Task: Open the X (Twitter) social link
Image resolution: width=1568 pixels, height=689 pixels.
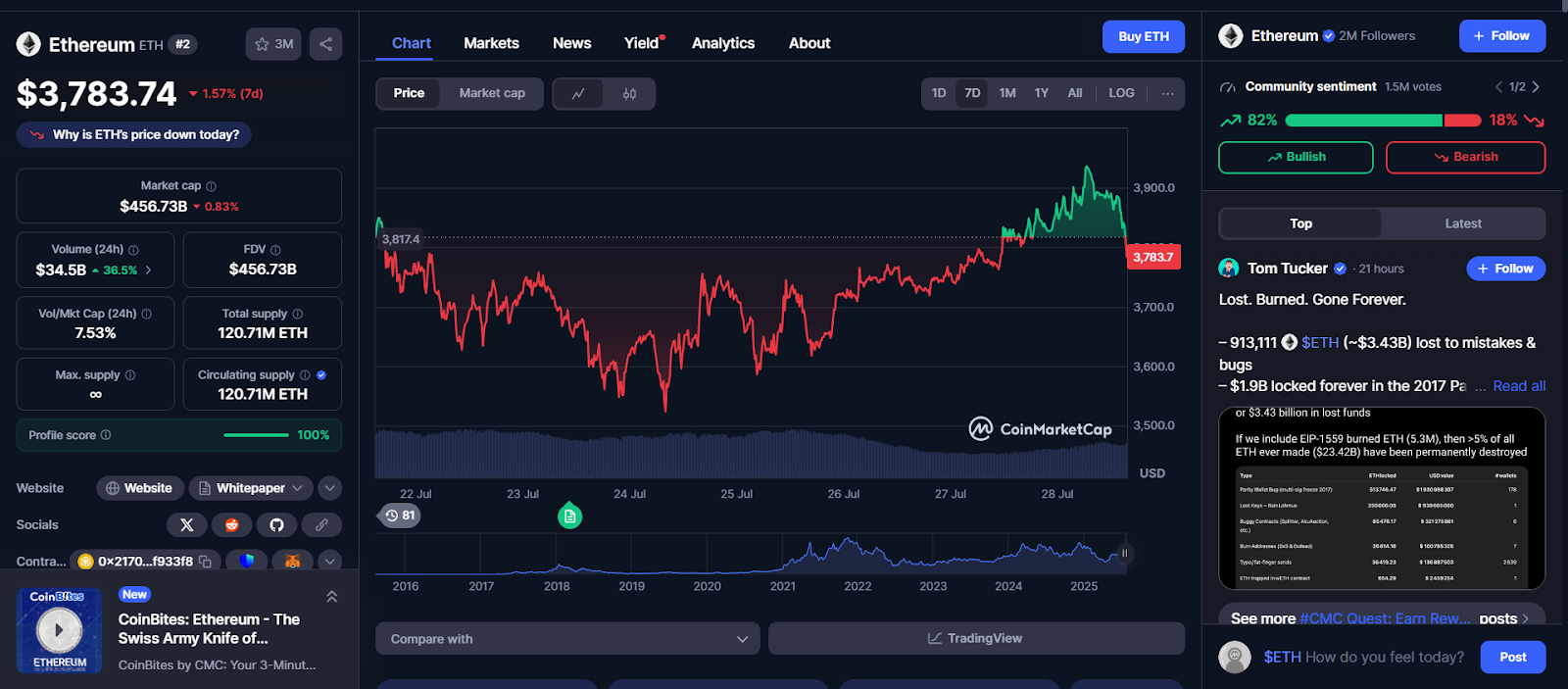Action: (186, 525)
